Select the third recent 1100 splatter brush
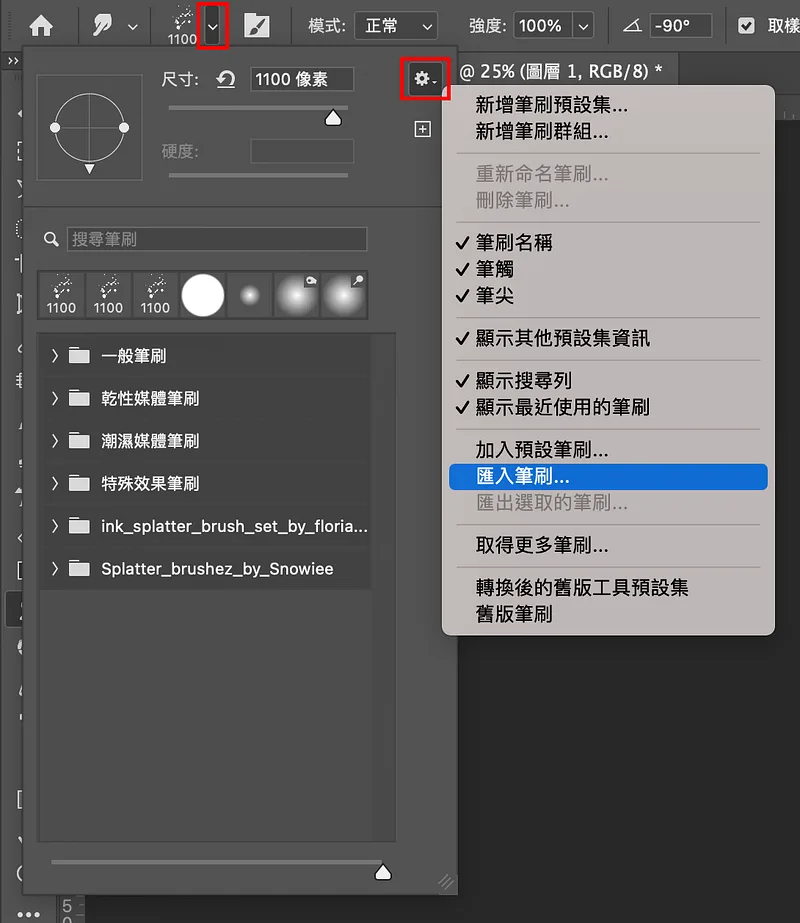This screenshot has width=800, height=923. 155,295
